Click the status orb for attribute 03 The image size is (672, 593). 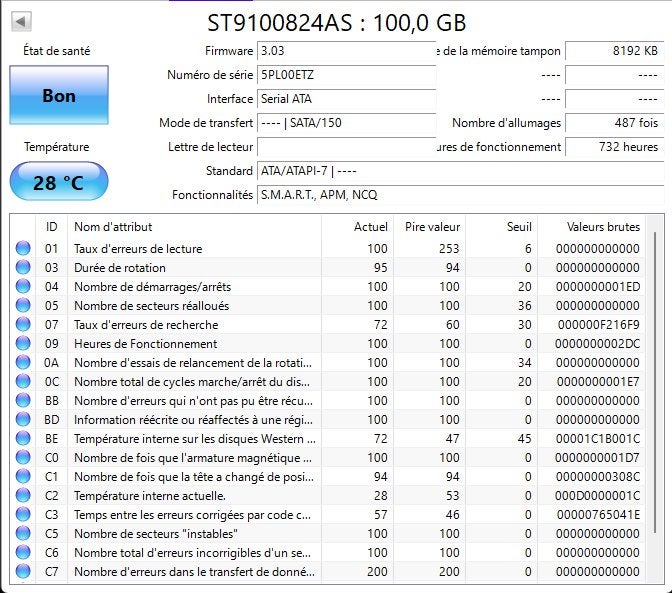click(x=23, y=267)
